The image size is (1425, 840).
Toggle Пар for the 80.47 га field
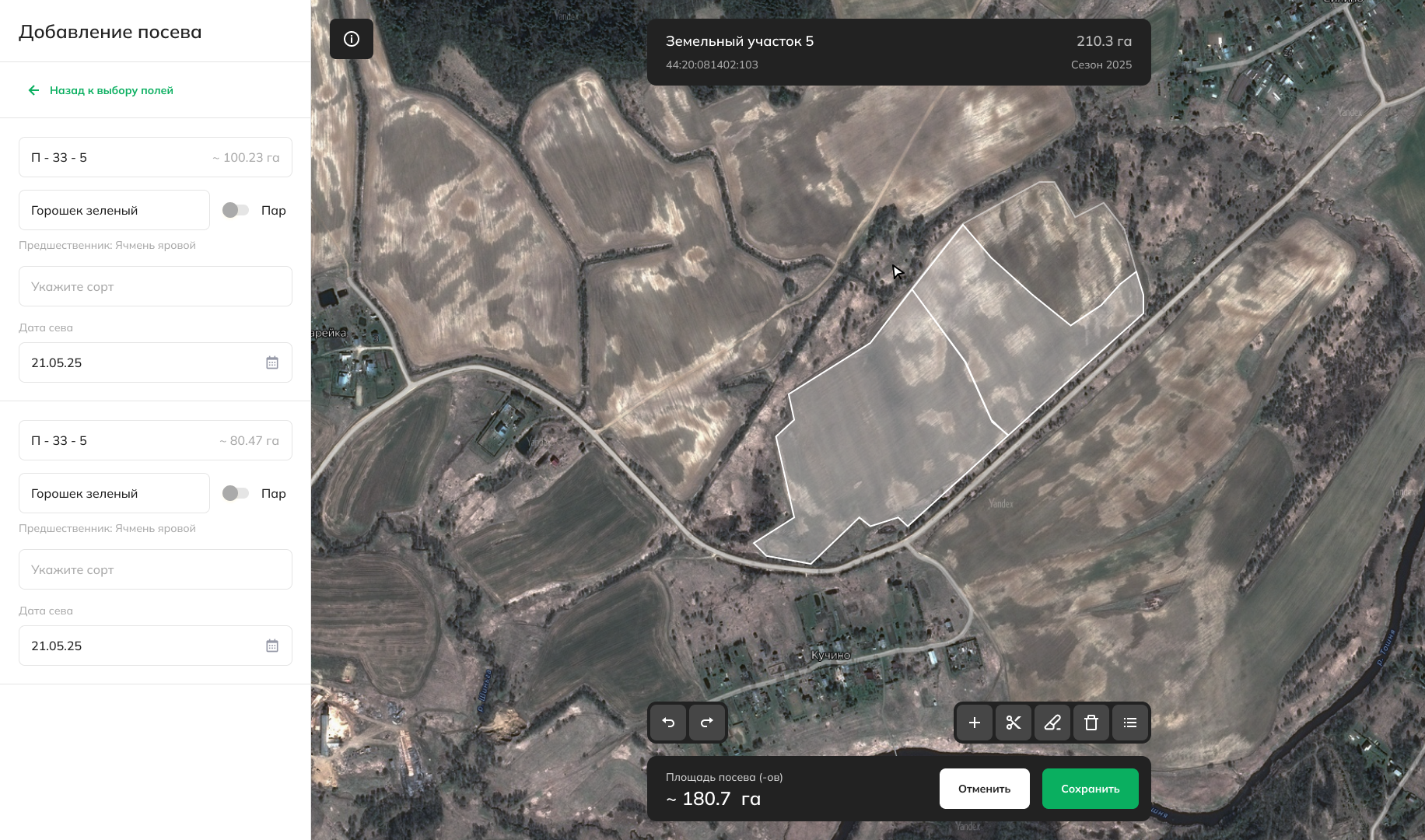coord(236,493)
